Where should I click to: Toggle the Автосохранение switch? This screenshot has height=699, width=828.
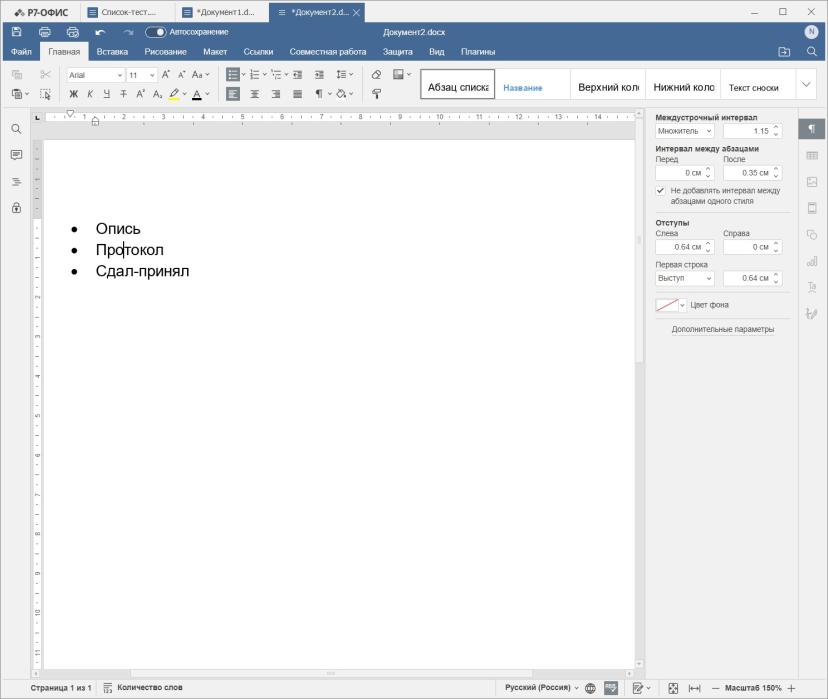[x=155, y=32]
